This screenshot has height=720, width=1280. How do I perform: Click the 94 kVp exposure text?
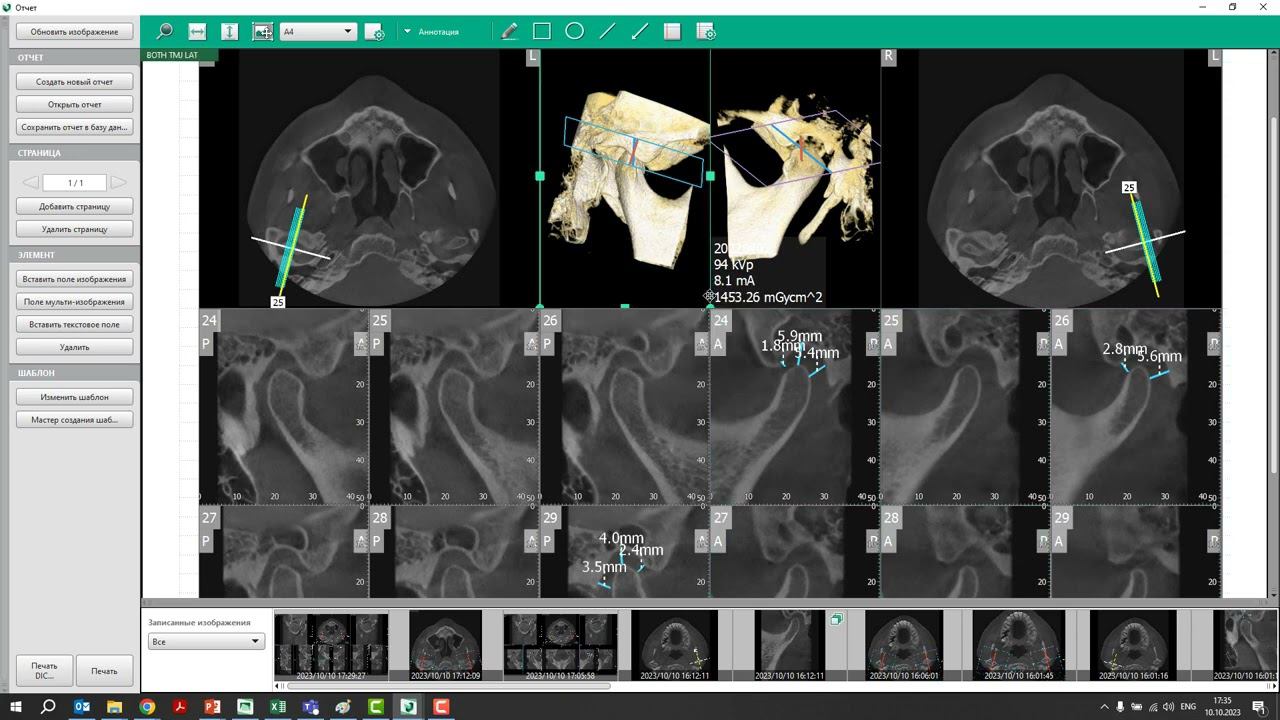734,264
